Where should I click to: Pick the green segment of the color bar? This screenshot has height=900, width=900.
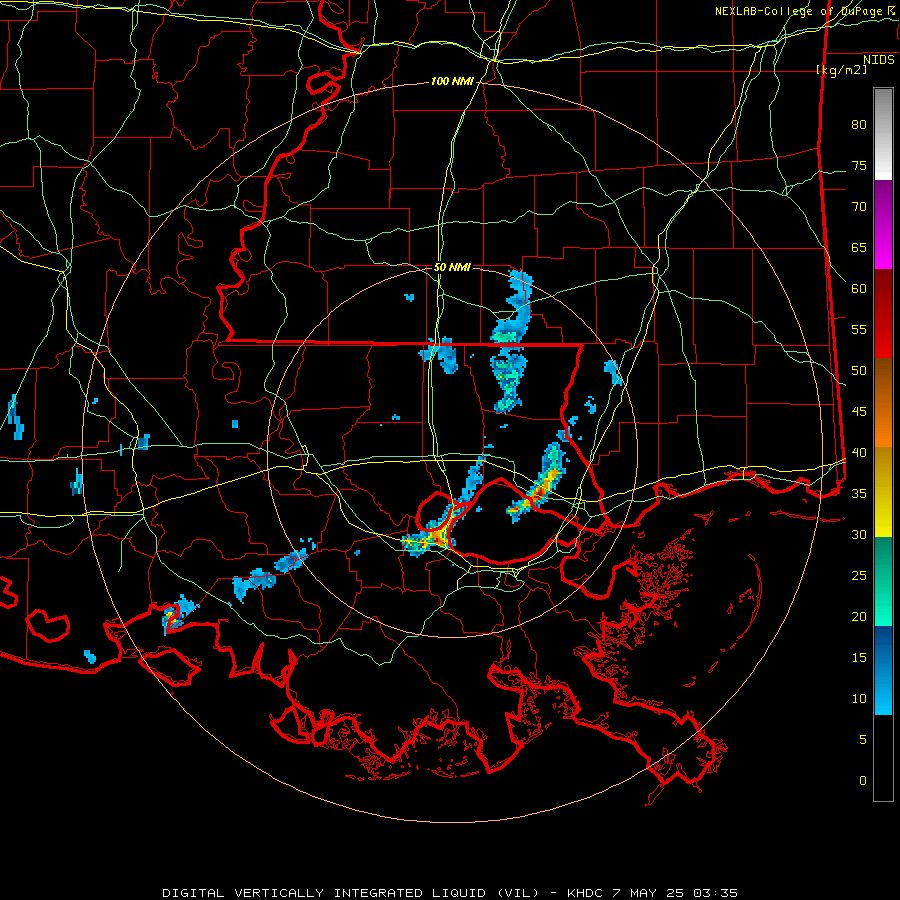tap(883, 581)
